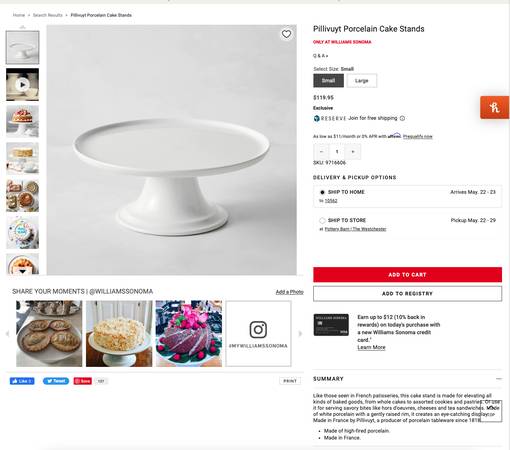The height and width of the screenshot is (450, 510).
Task: Open the Instagram #MyWilliamsSonoma tile
Action: [x=258, y=333]
